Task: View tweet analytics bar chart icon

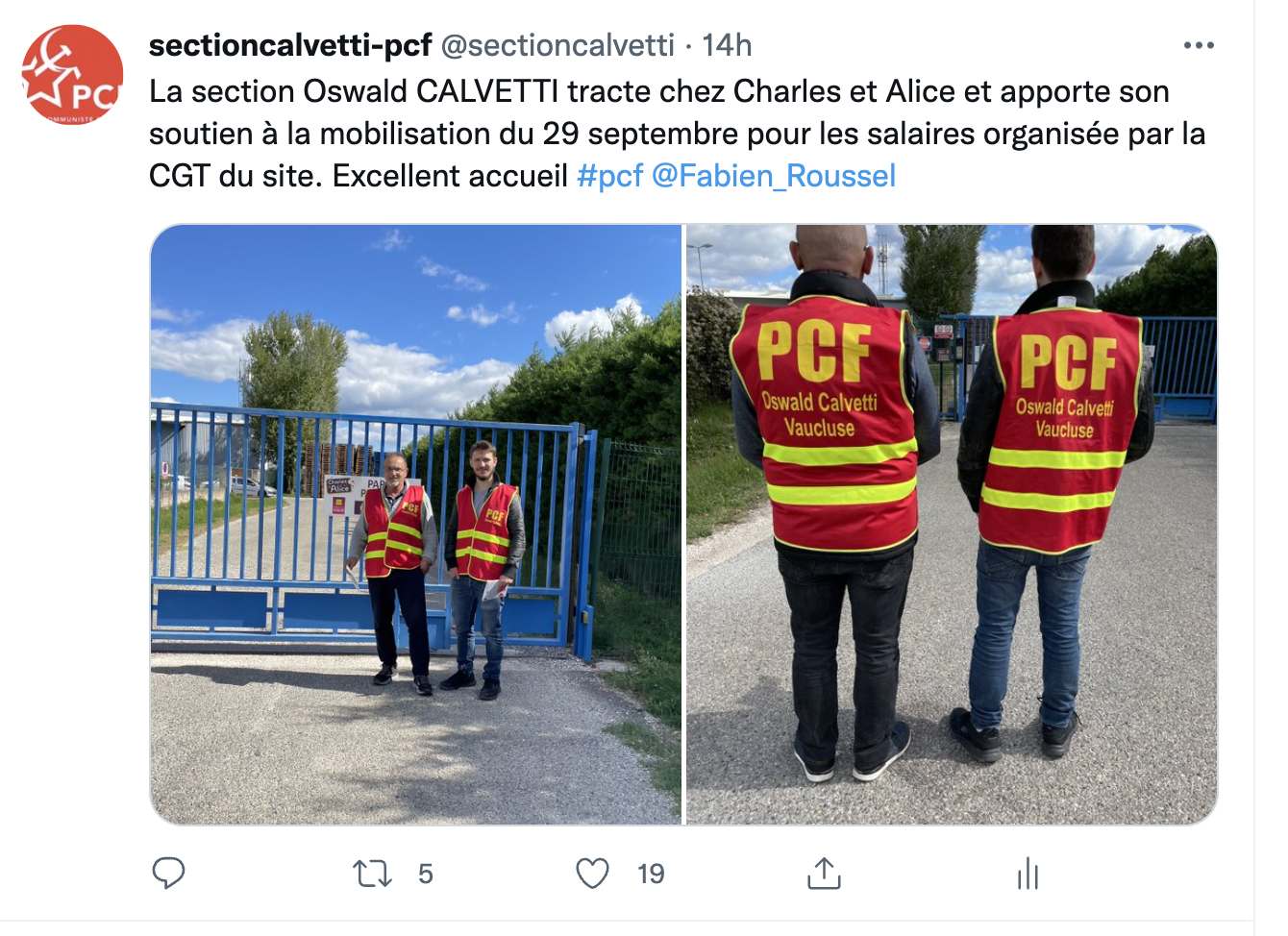Action: [1028, 873]
